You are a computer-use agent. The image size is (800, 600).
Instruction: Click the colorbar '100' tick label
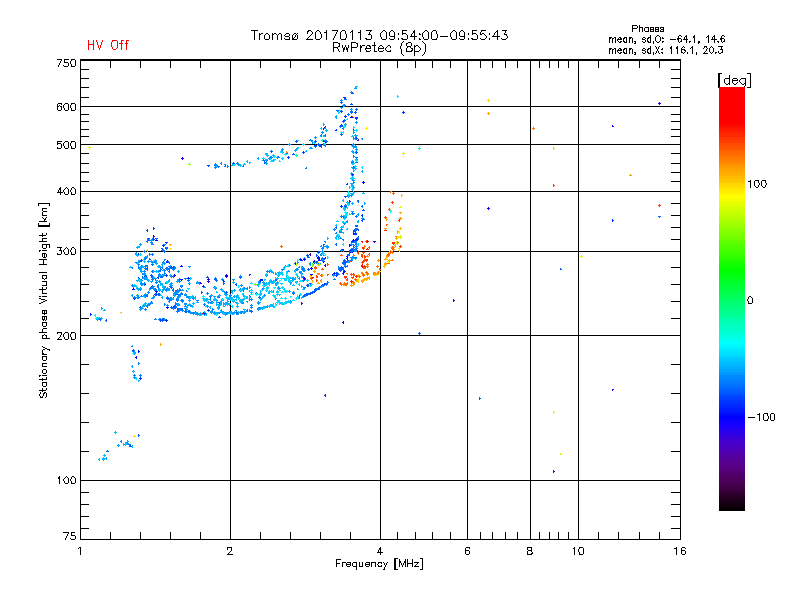[x=757, y=184]
